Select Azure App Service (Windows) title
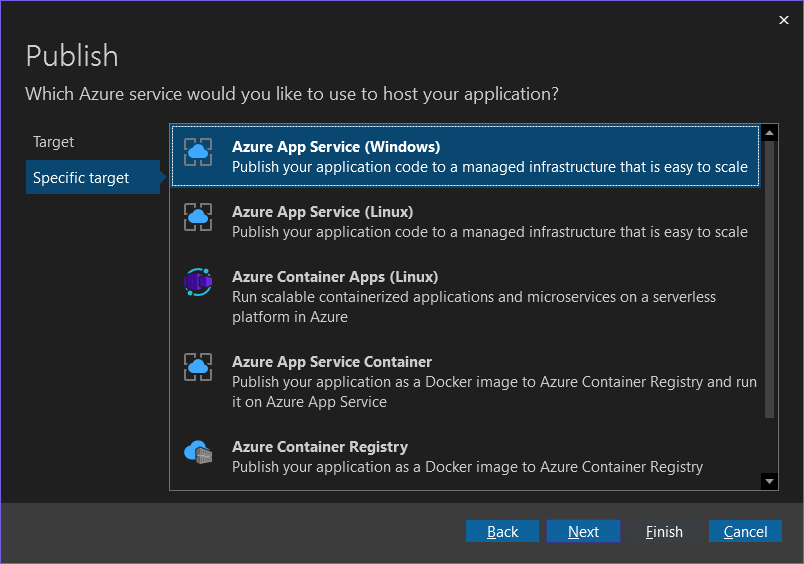The height and width of the screenshot is (564, 804). coord(335,147)
